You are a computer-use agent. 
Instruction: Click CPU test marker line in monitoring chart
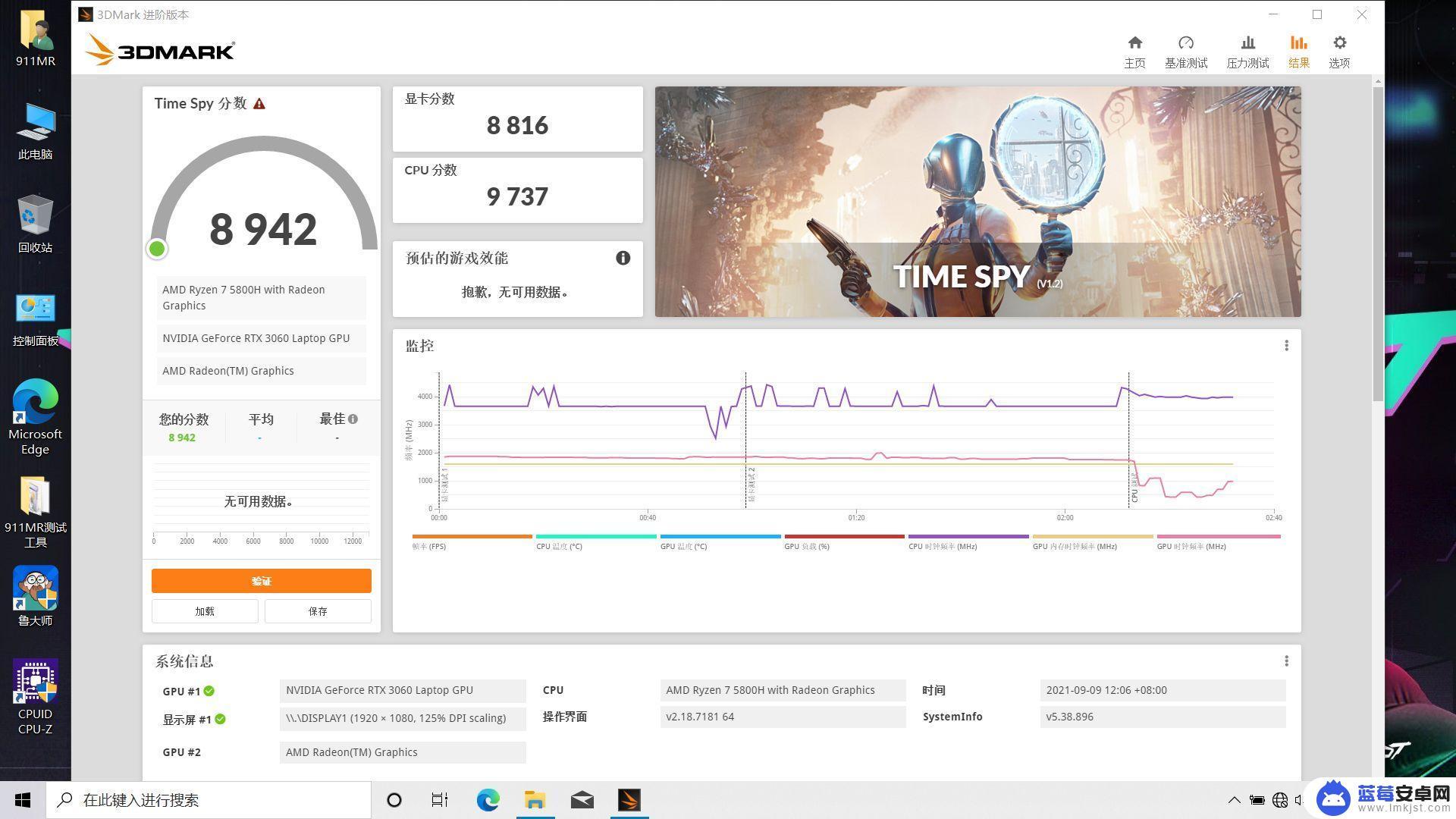point(1128,440)
